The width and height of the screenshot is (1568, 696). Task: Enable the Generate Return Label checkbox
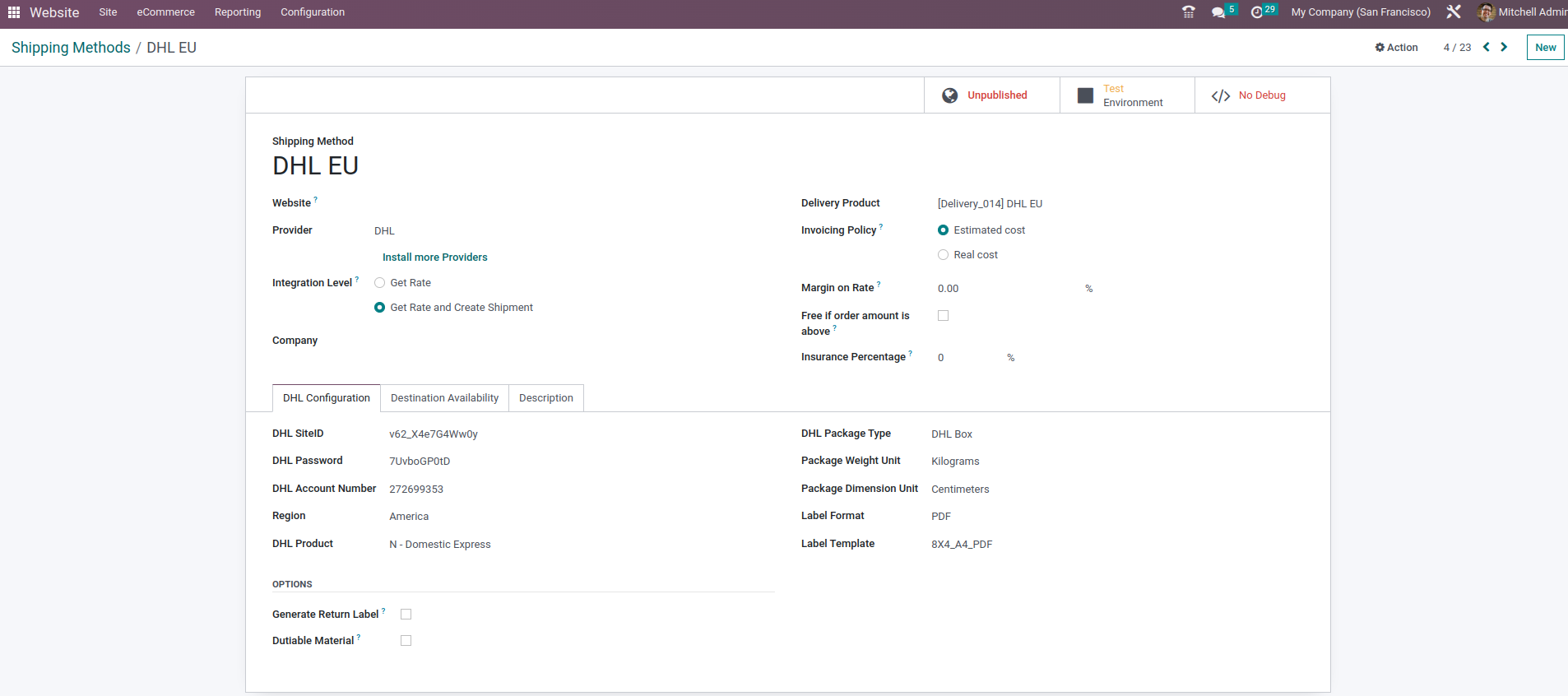tap(406, 615)
